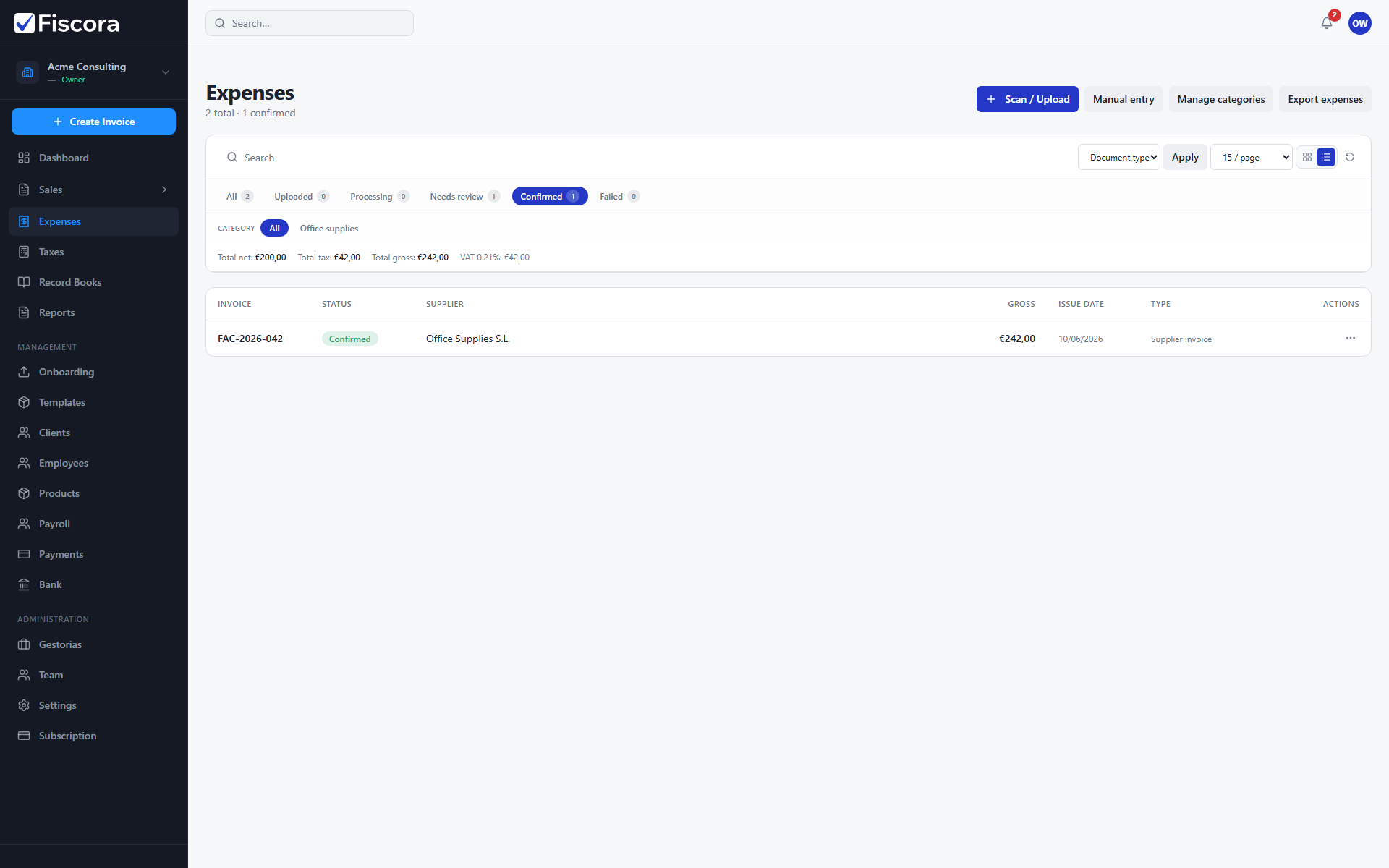Click the €242,00 gross amount cell
1389x868 pixels.
[1017, 339]
